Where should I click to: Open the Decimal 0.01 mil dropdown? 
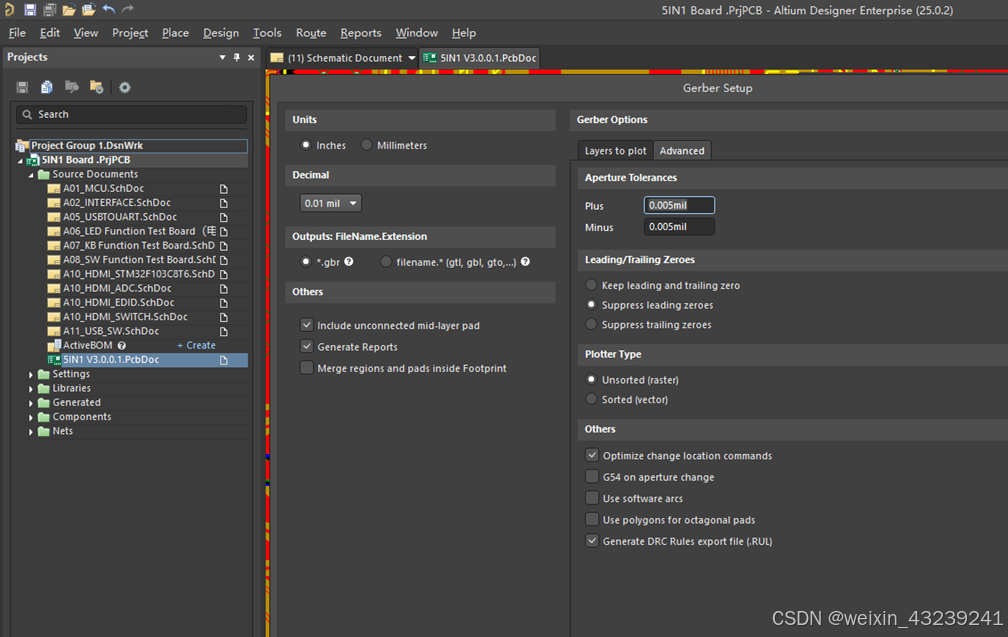pos(330,203)
